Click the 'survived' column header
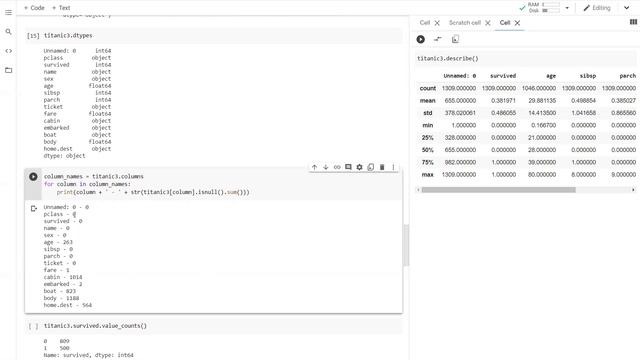Viewport: 640px width, 360px height. coord(503,76)
